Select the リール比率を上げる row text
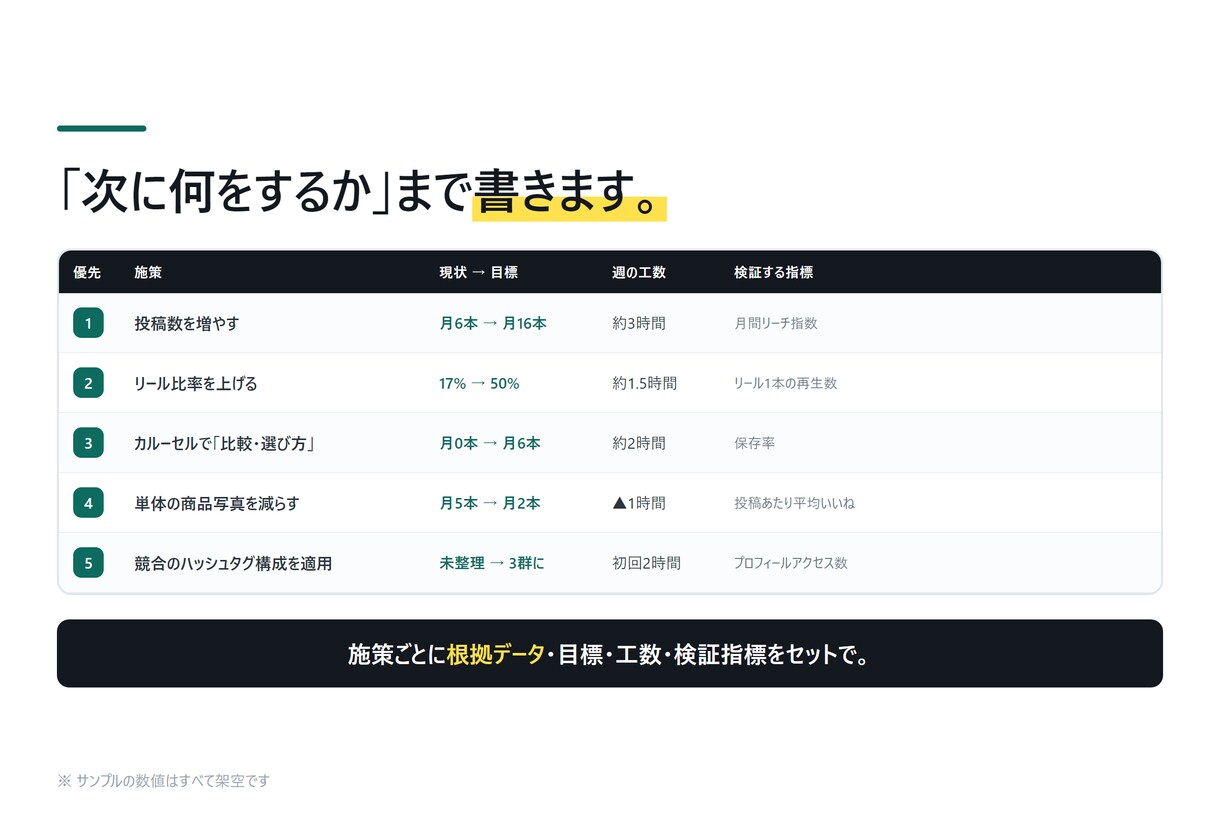This screenshot has width=1220, height=813. pos(196,383)
